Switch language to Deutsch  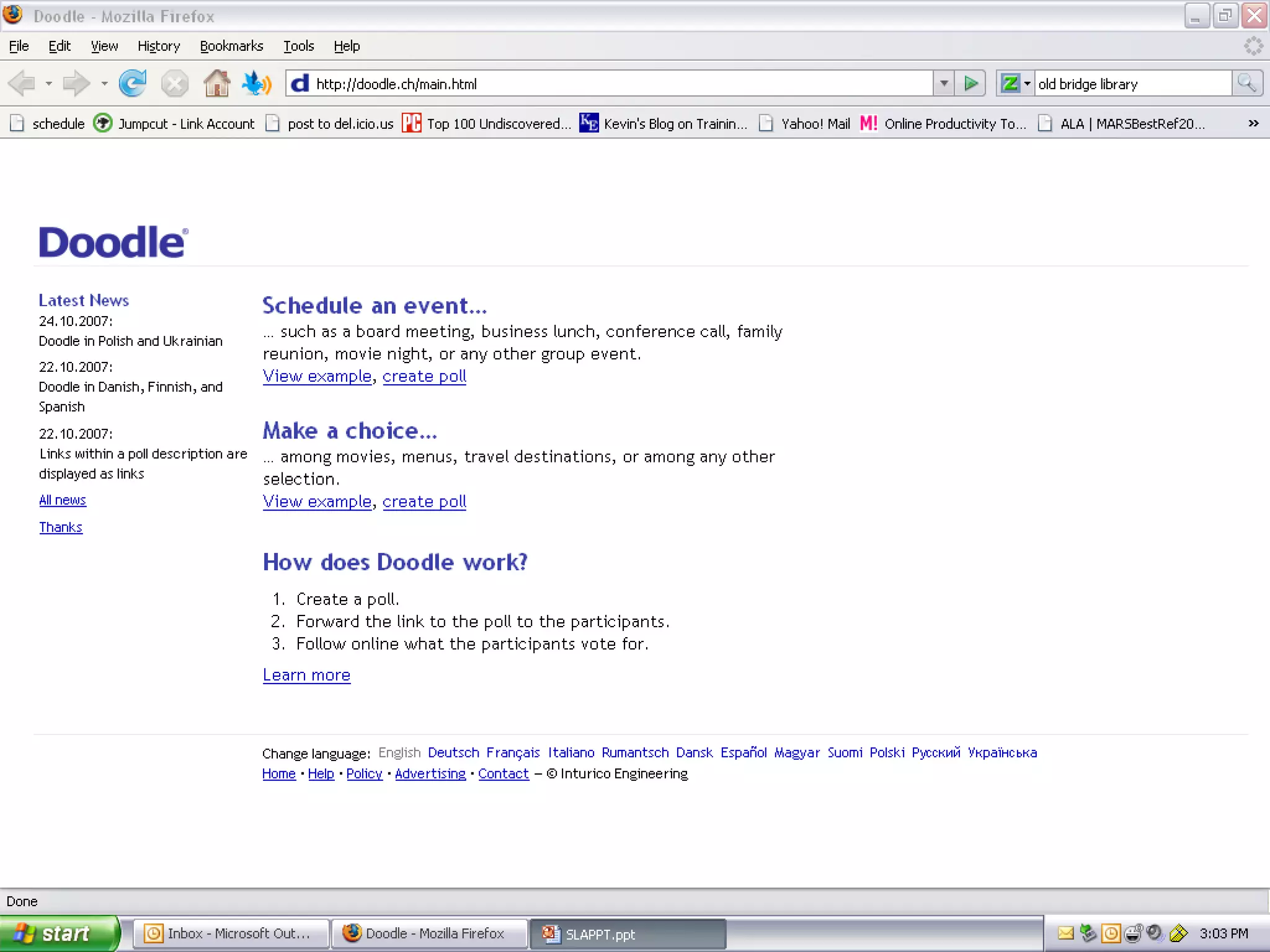click(x=453, y=752)
